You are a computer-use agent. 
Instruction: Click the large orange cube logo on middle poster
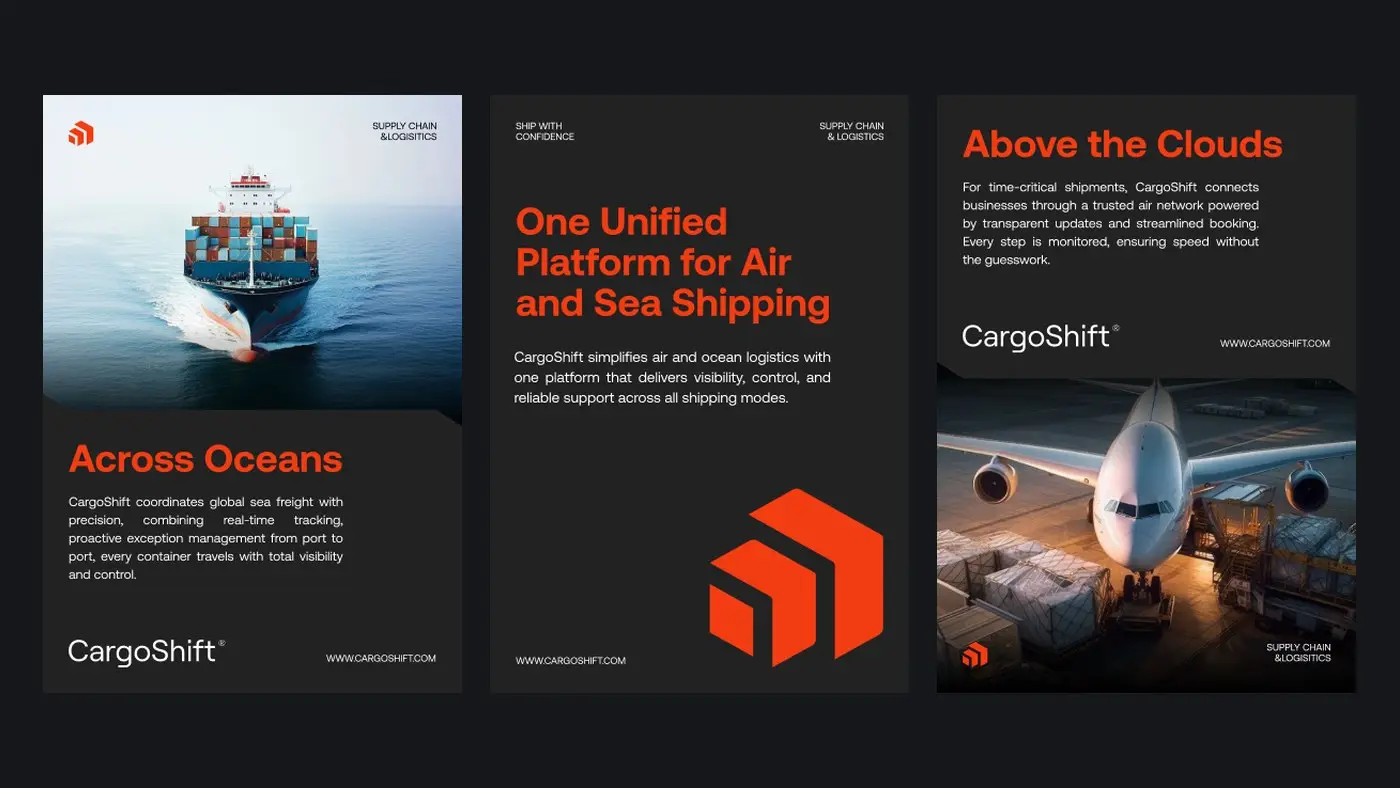pos(796,578)
